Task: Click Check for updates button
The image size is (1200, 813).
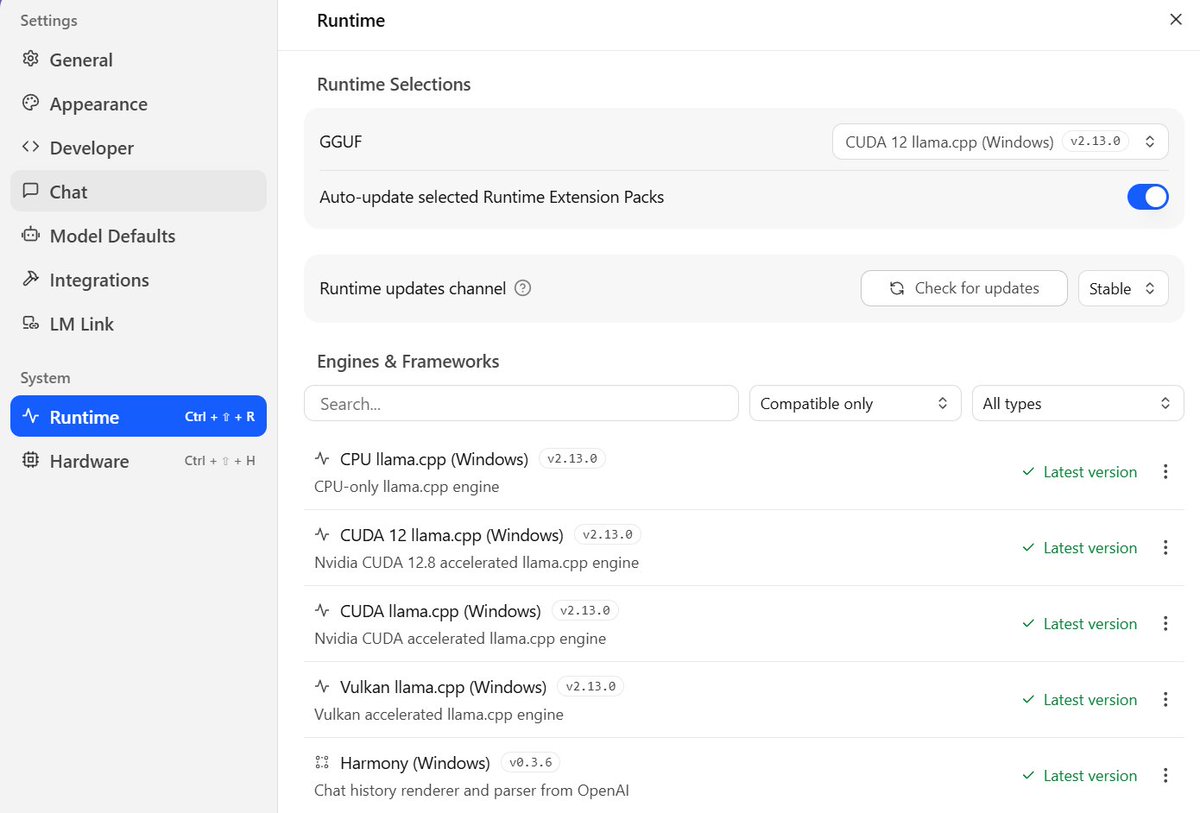Action: tap(964, 288)
